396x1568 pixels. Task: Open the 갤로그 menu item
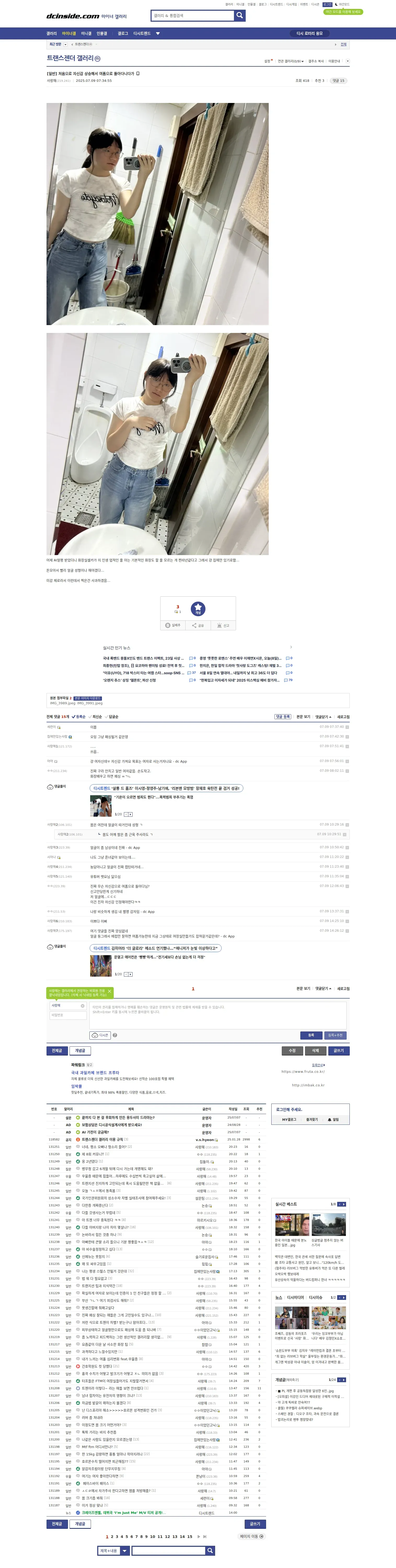(x=123, y=33)
